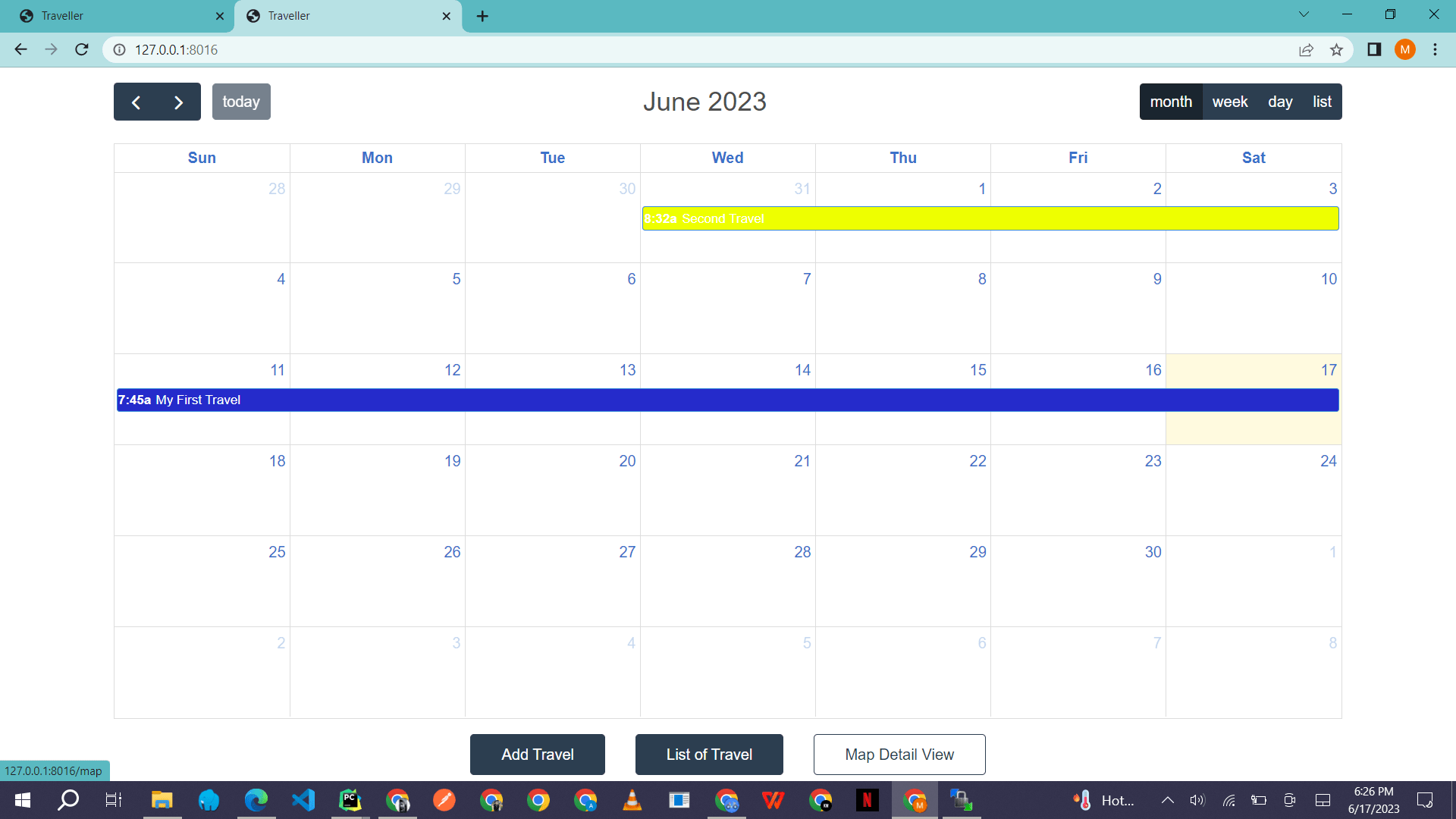Click the browser profile icon avatar
Screen dimensions: 1456x819
1405,49
